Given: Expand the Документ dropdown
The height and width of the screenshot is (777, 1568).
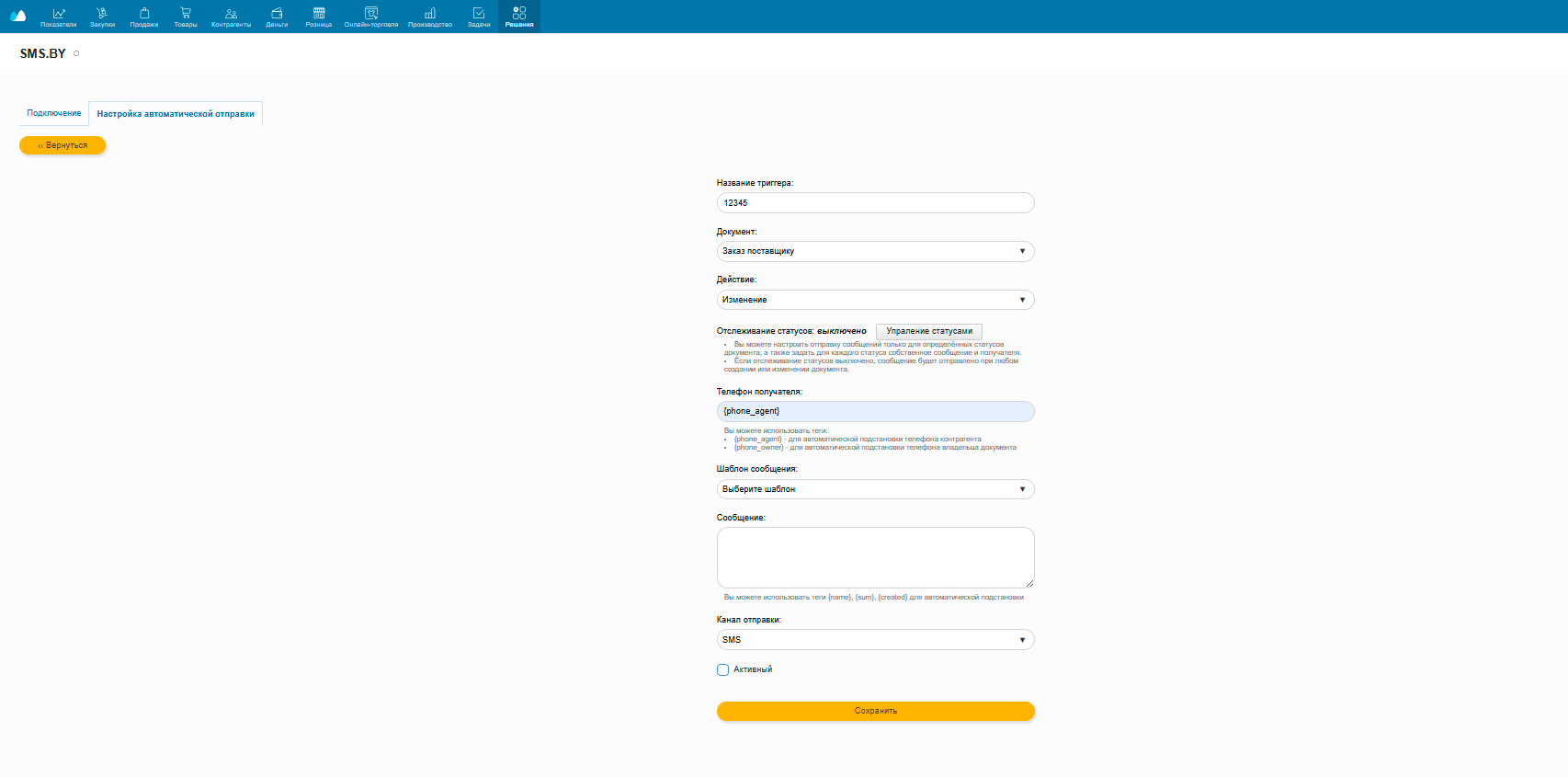Looking at the screenshot, I should coord(875,251).
